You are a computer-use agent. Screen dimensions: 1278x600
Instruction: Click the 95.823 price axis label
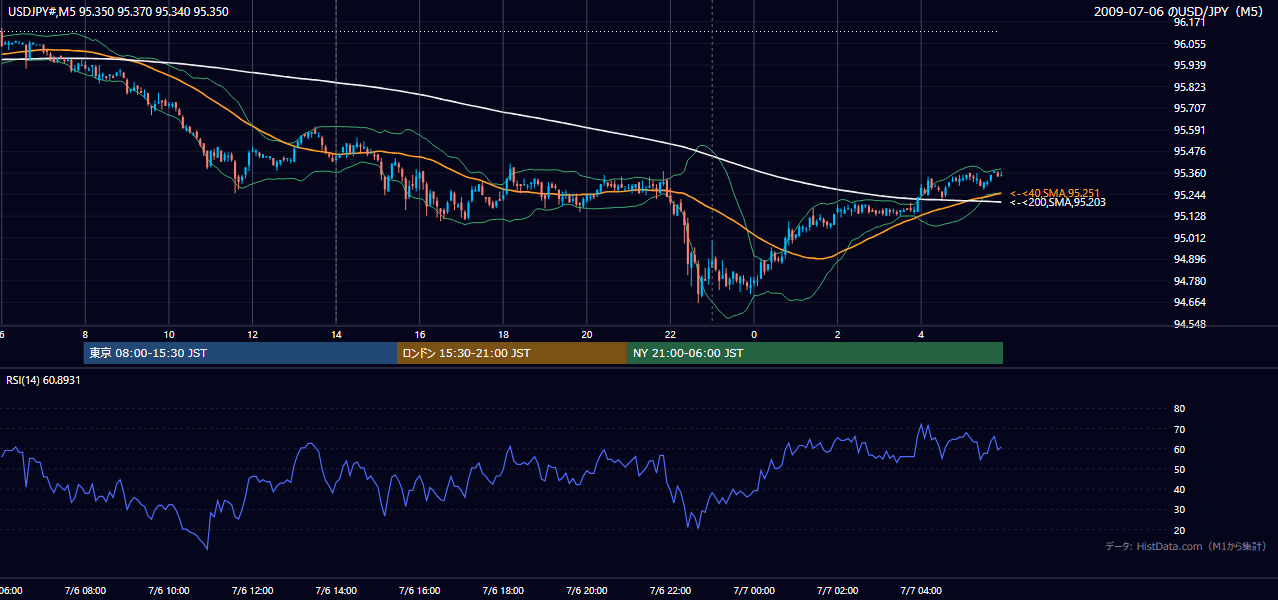[x=1189, y=87]
